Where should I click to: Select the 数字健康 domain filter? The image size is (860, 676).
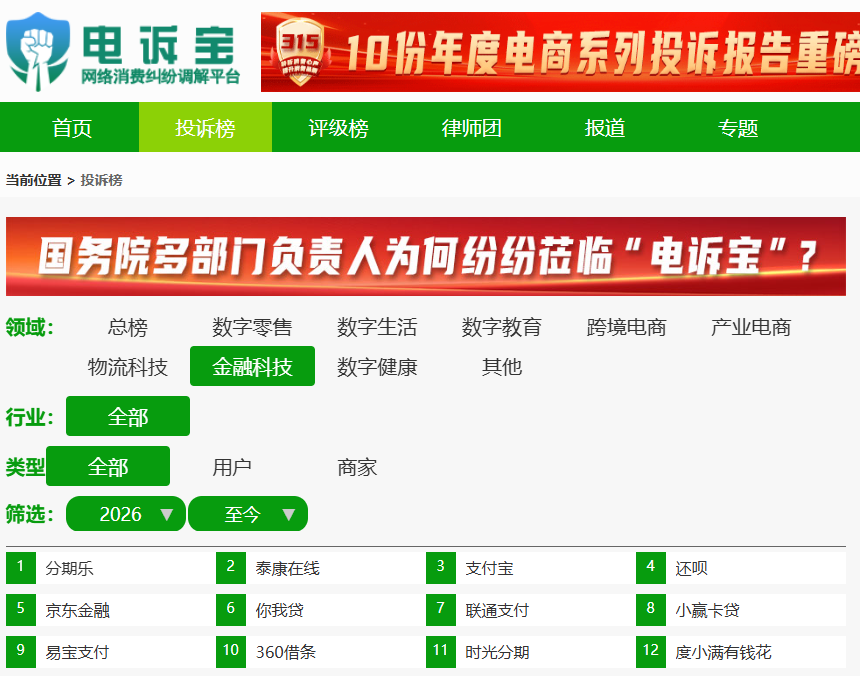(377, 367)
